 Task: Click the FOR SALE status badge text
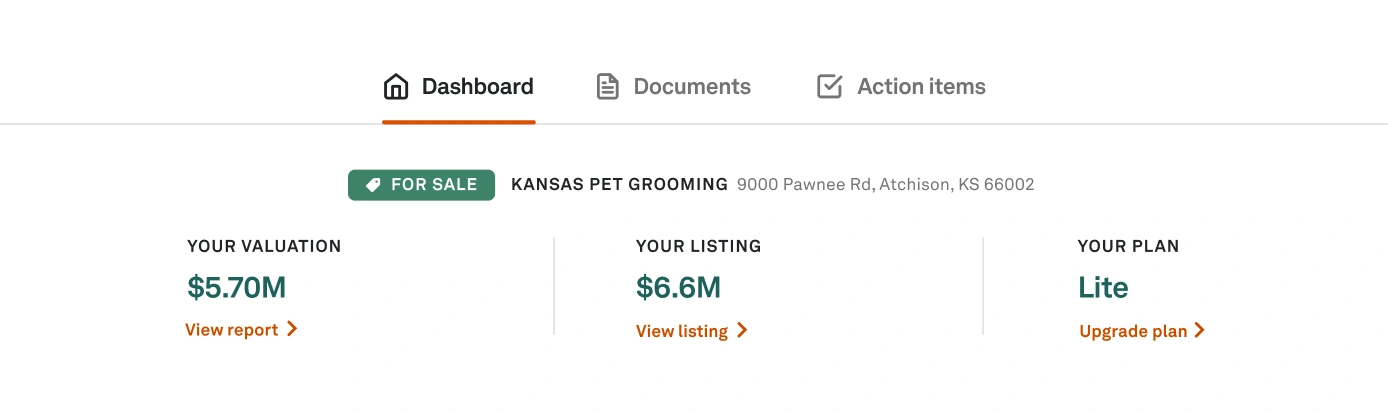(x=434, y=185)
